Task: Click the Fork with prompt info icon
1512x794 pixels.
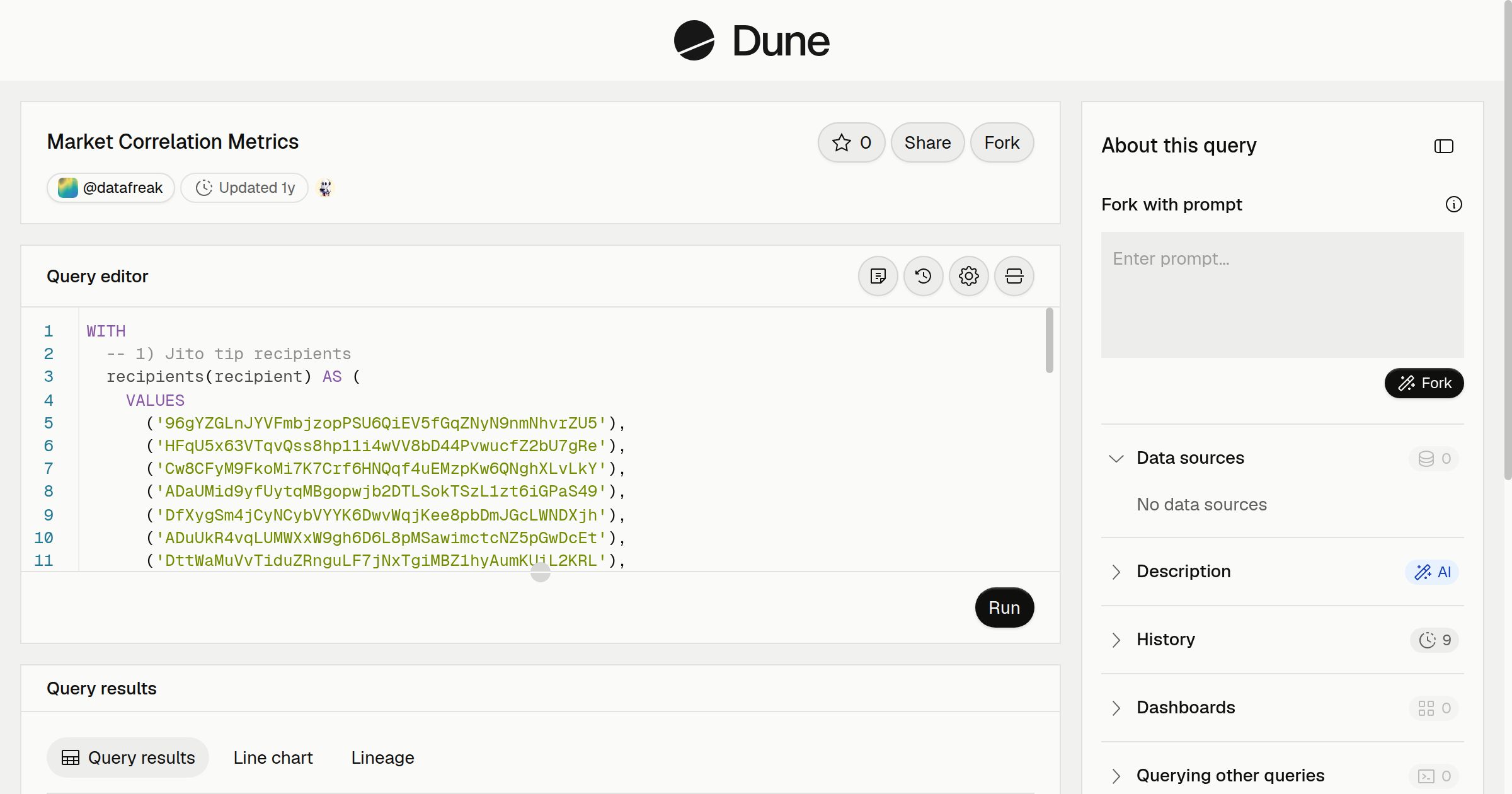Action: coord(1453,204)
